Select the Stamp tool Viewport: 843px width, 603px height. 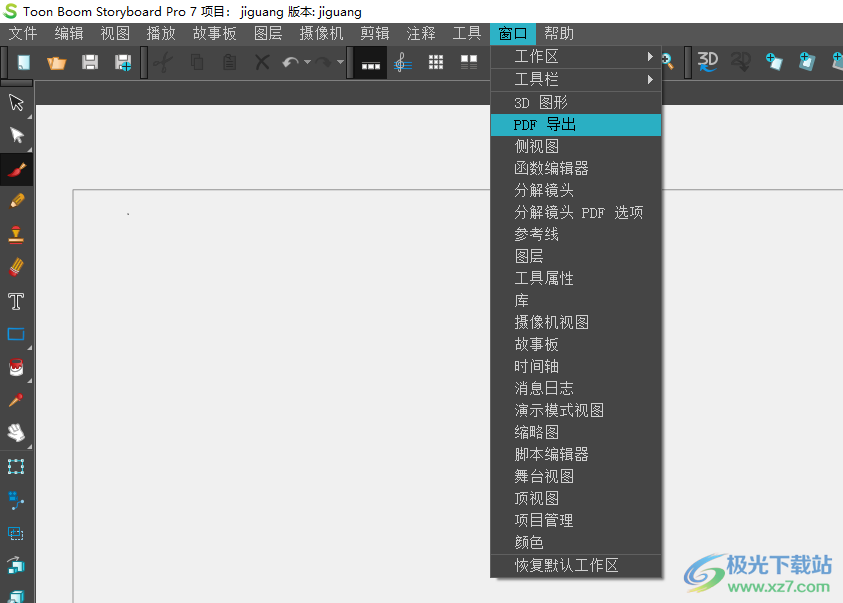click(17, 235)
